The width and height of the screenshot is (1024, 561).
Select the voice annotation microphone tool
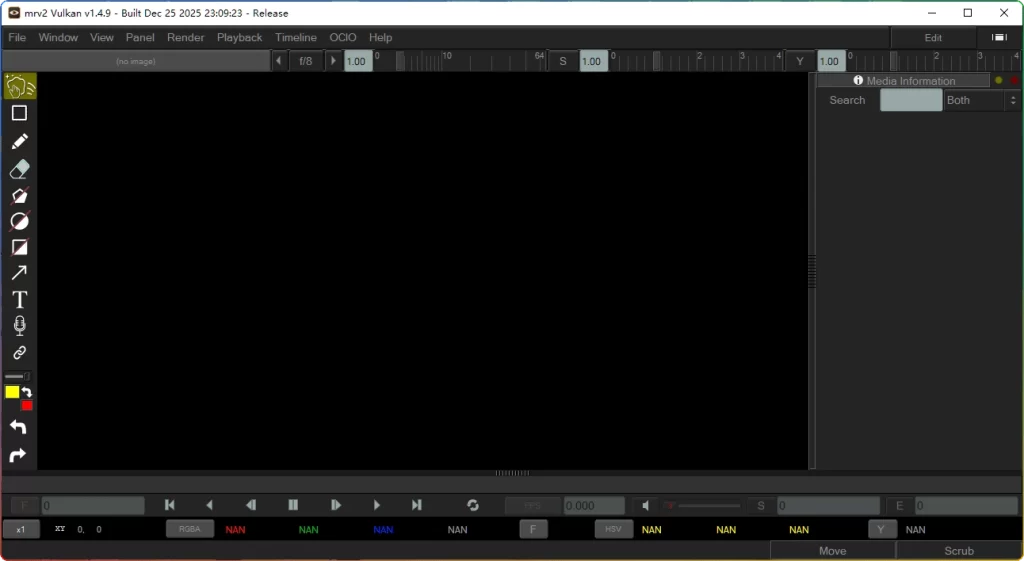20,325
